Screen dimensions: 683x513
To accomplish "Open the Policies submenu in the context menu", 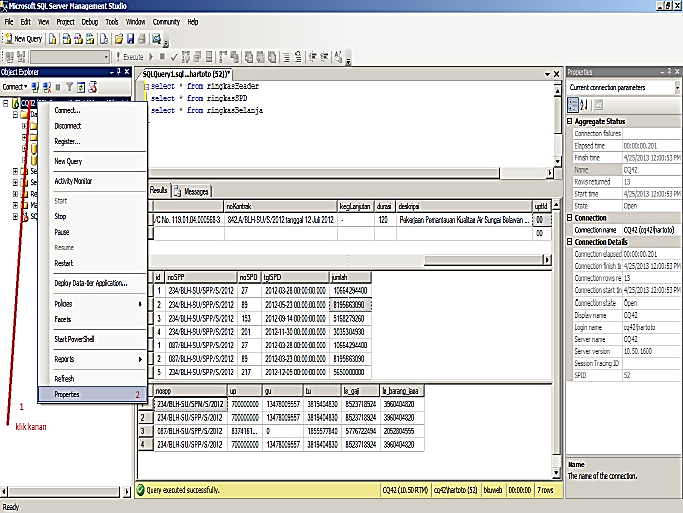I will (x=92, y=304).
